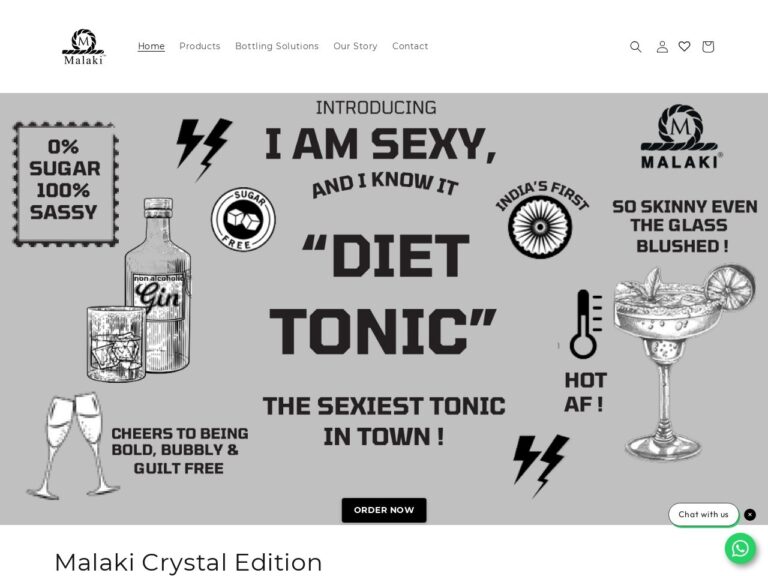This screenshot has width=768, height=576.
Task: Launch the green WhatsApp chat icon
Action: click(x=740, y=548)
